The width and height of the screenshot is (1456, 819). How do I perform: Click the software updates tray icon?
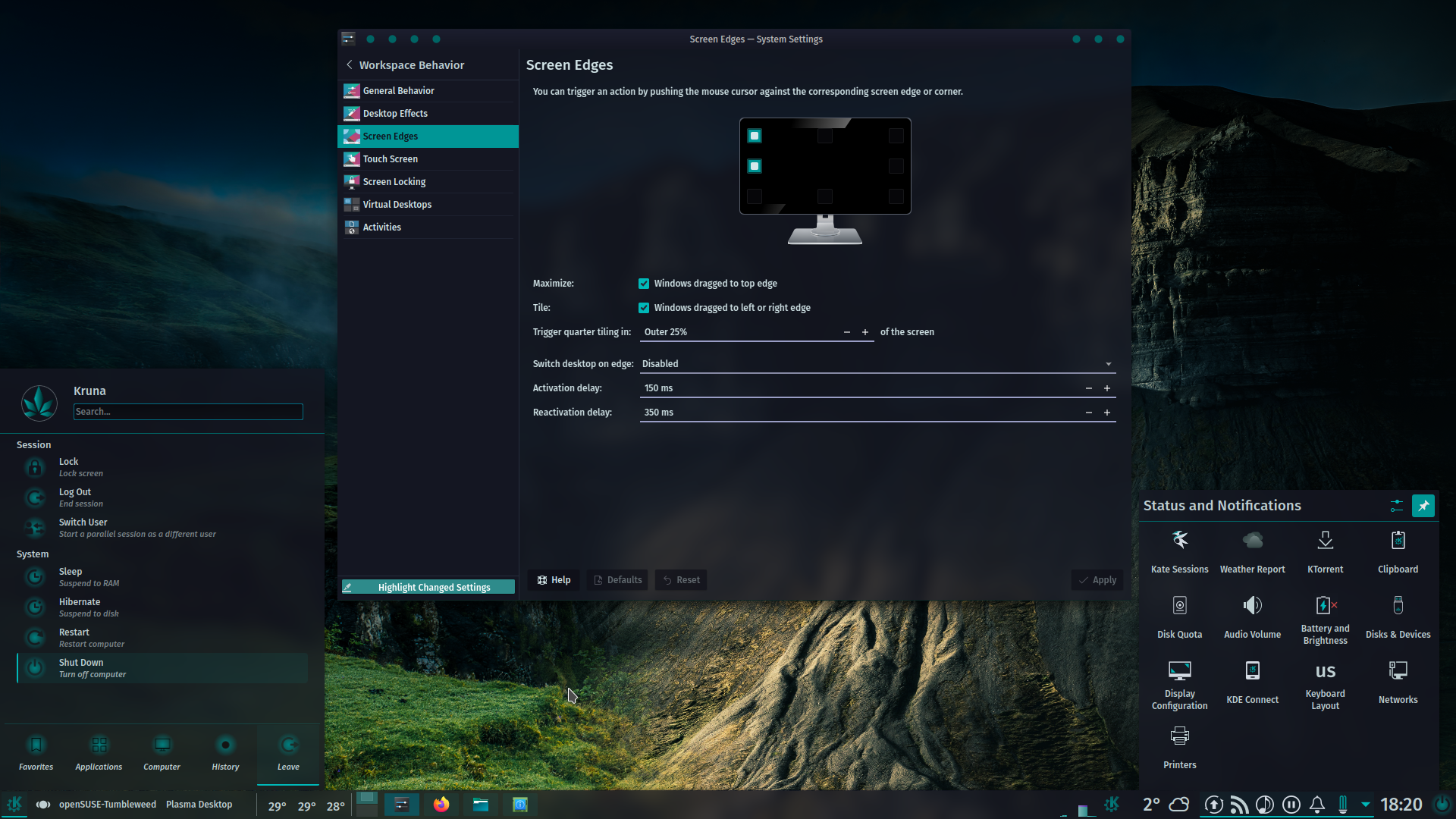(1213, 805)
